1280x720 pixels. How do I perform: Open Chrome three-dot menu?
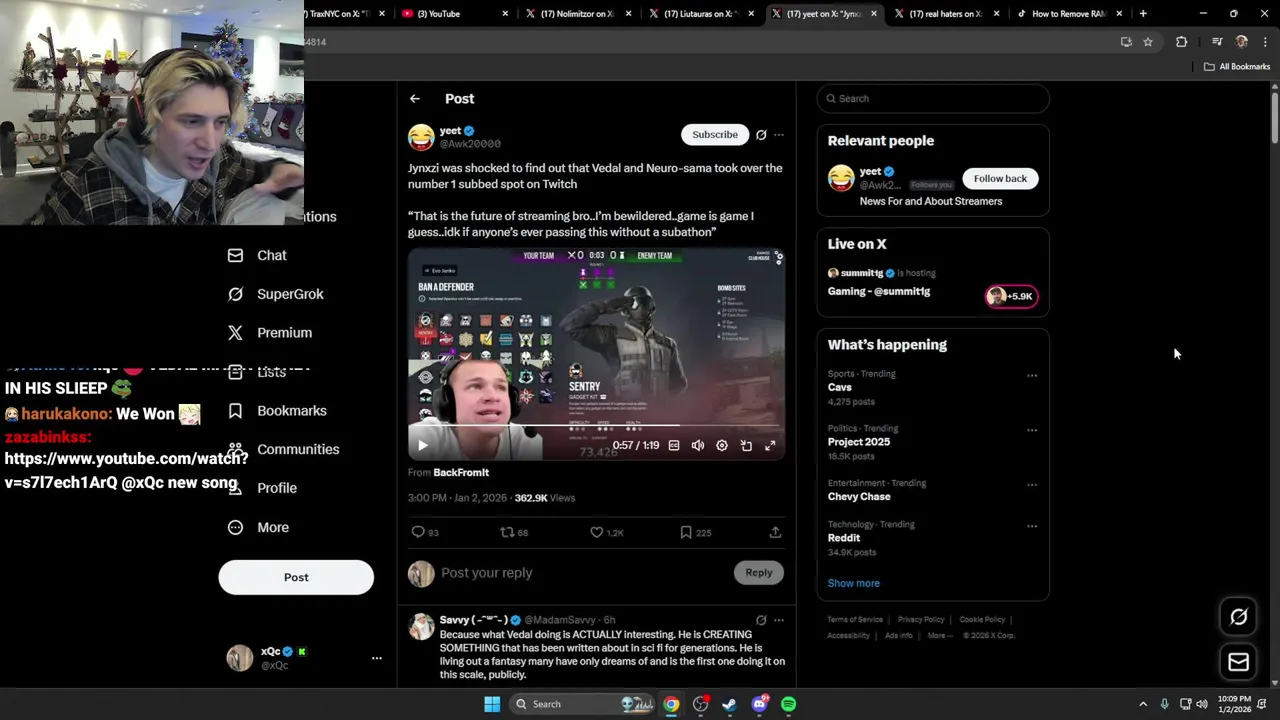pyautogui.click(x=1265, y=42)
